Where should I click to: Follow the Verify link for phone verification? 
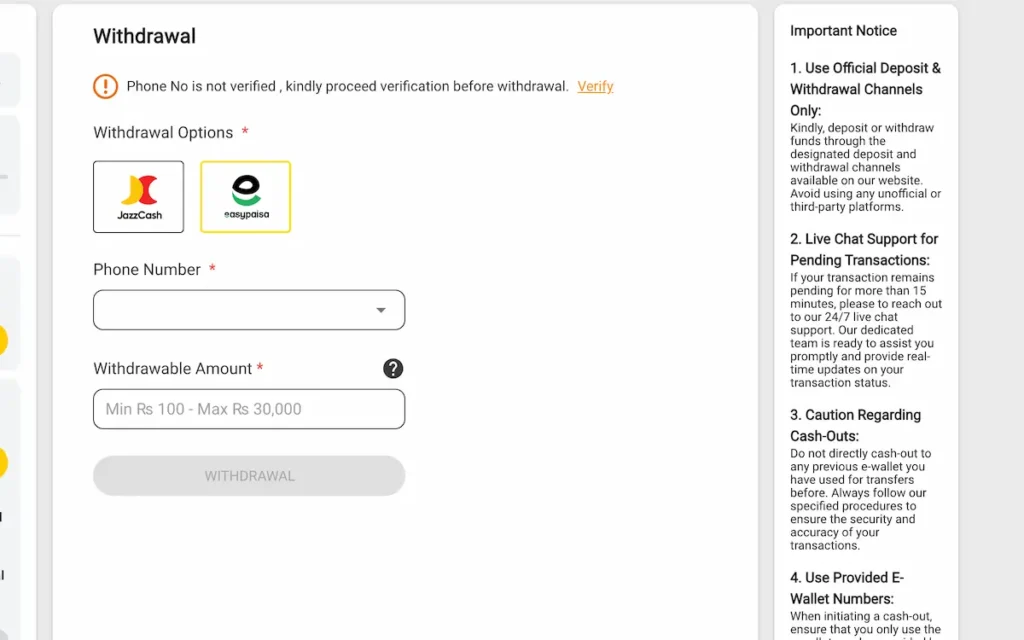(x=595, y=86)
